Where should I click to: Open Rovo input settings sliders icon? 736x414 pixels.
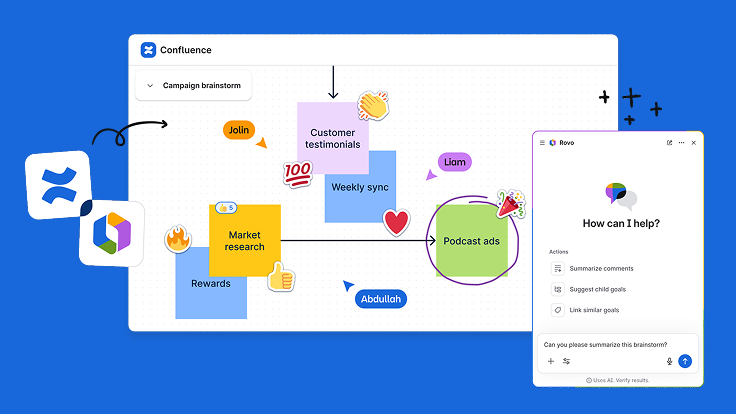coord(567,361)
